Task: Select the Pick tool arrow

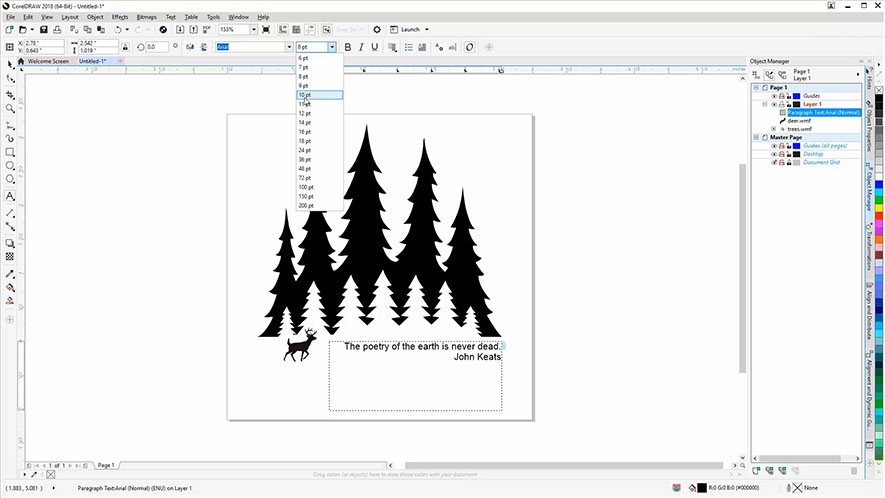Action: click(x=10, y=64)
